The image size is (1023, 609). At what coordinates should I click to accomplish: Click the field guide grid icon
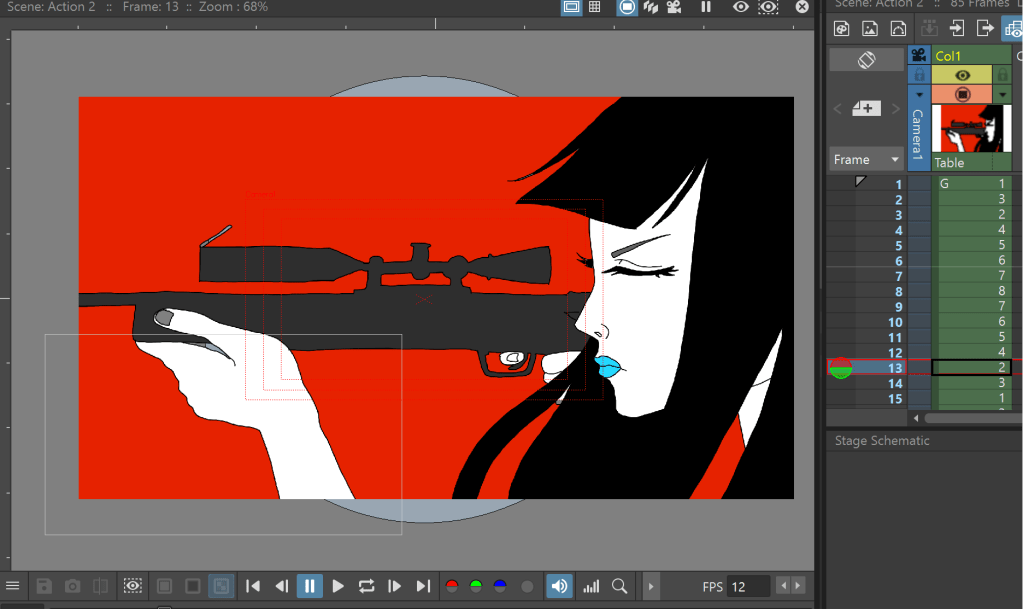tap(595, 7)
